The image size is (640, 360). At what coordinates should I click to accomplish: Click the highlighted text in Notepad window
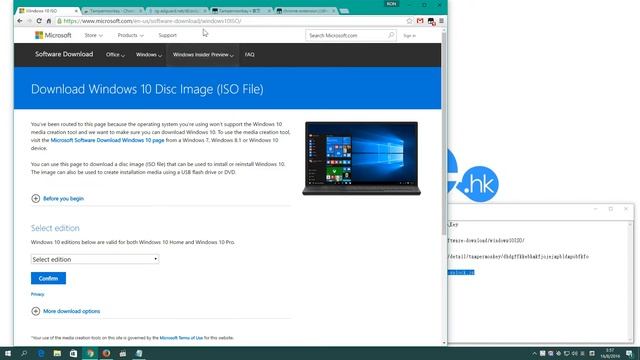pyautogui.click(x=461, y=272)
